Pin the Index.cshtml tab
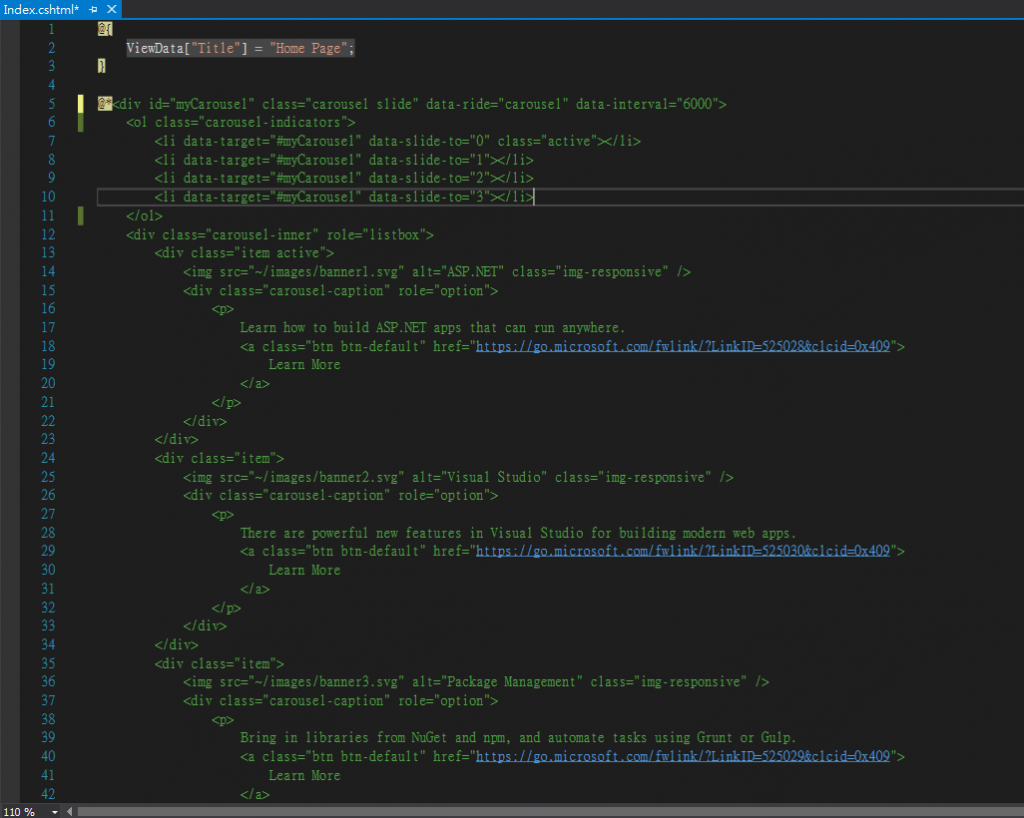 (93, 9)
